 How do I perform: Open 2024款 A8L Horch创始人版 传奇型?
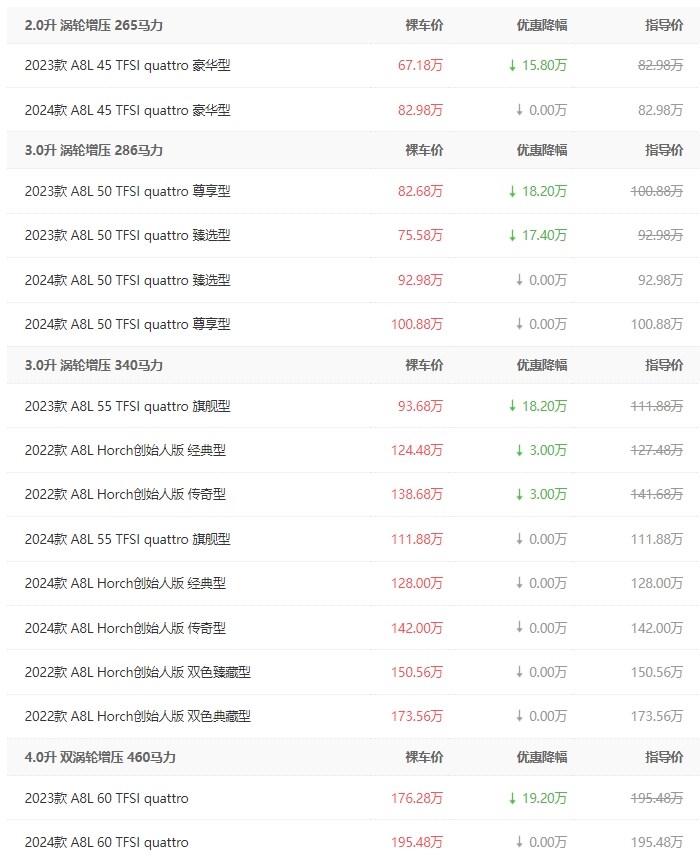[x=125, y=628]
